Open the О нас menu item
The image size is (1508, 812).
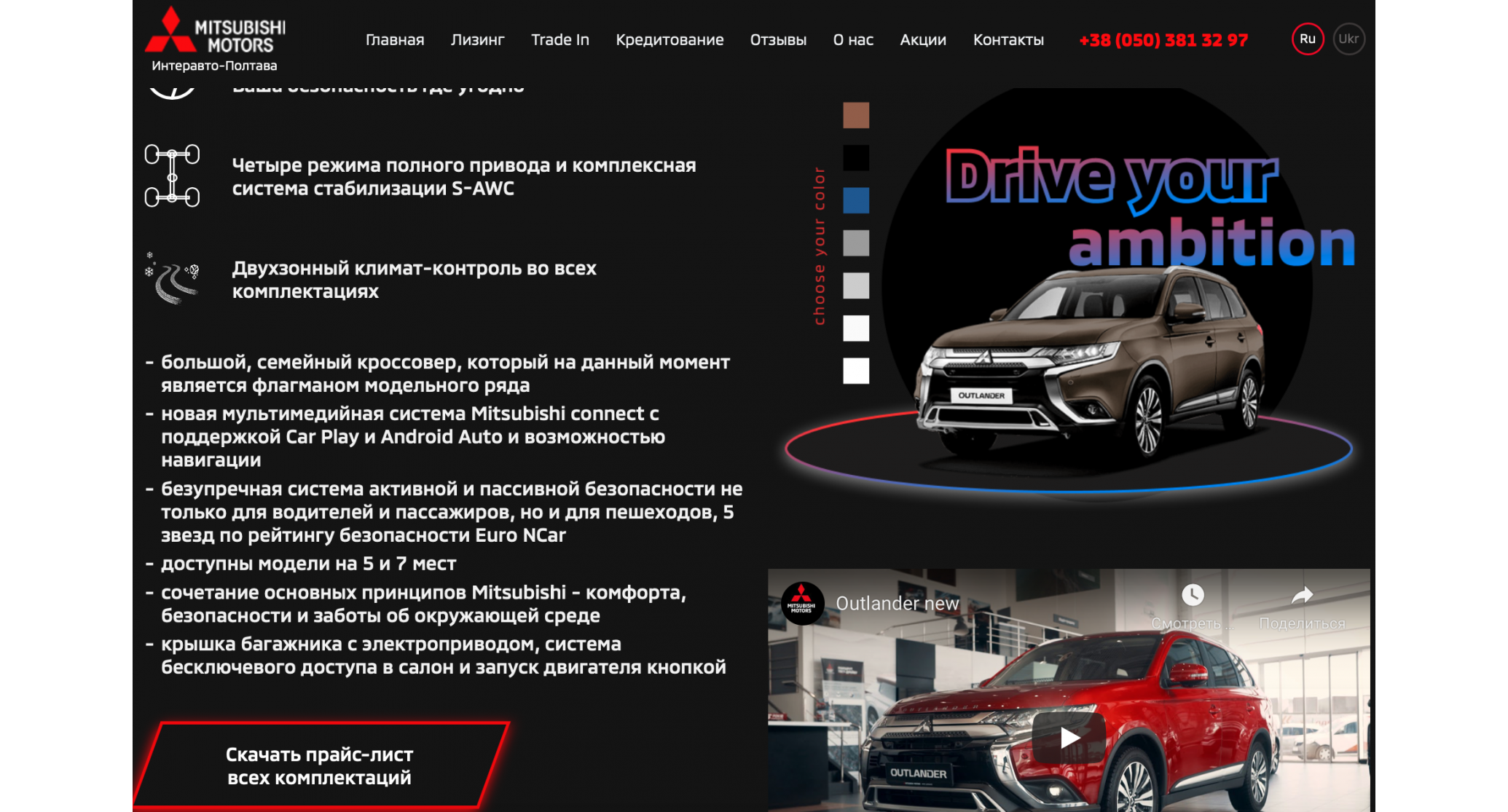click(853, 40)
